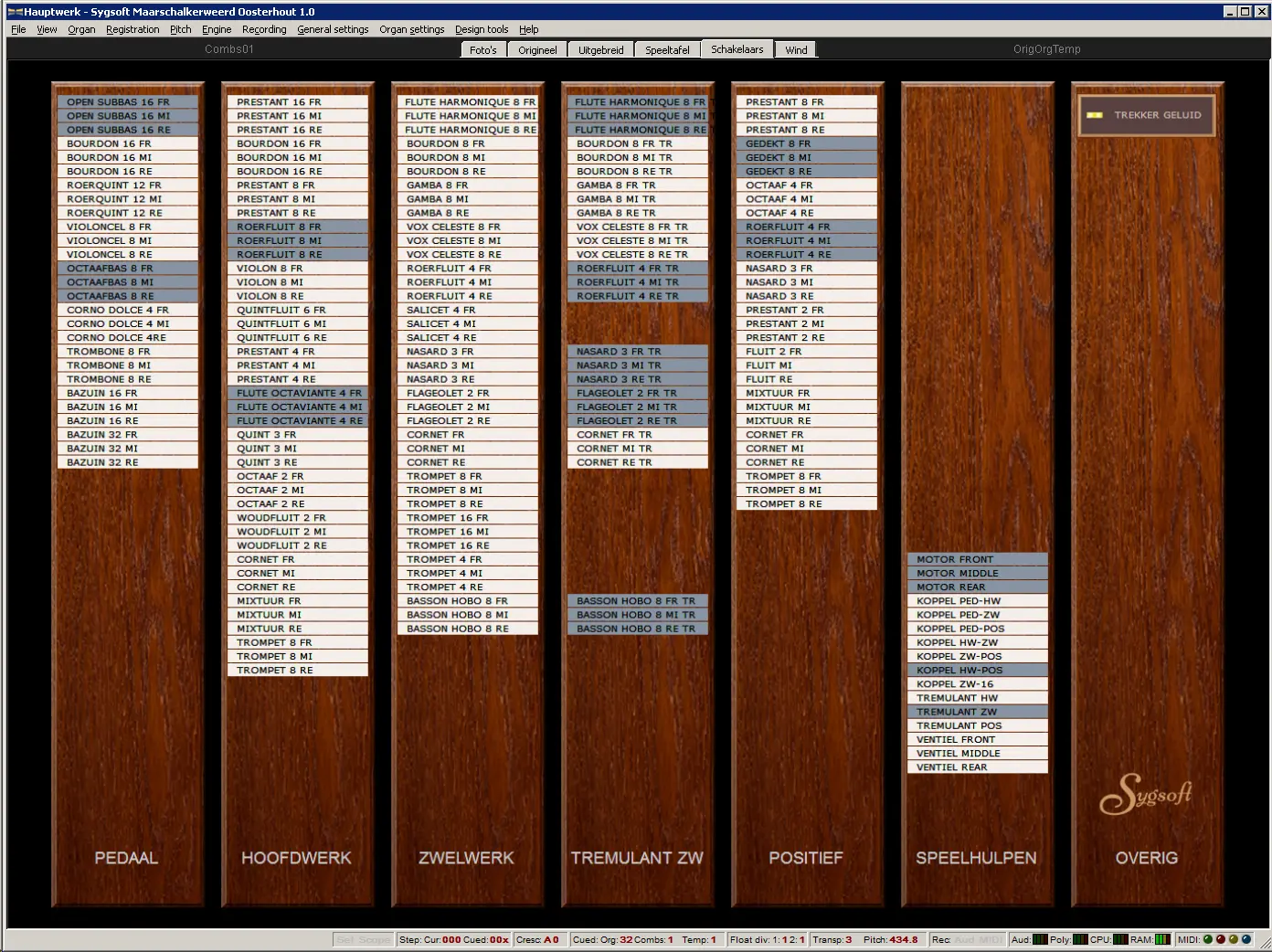Click the Aud audio level meter
Viewport: 1272px width, 952px height.
[x=1040, y=939]
